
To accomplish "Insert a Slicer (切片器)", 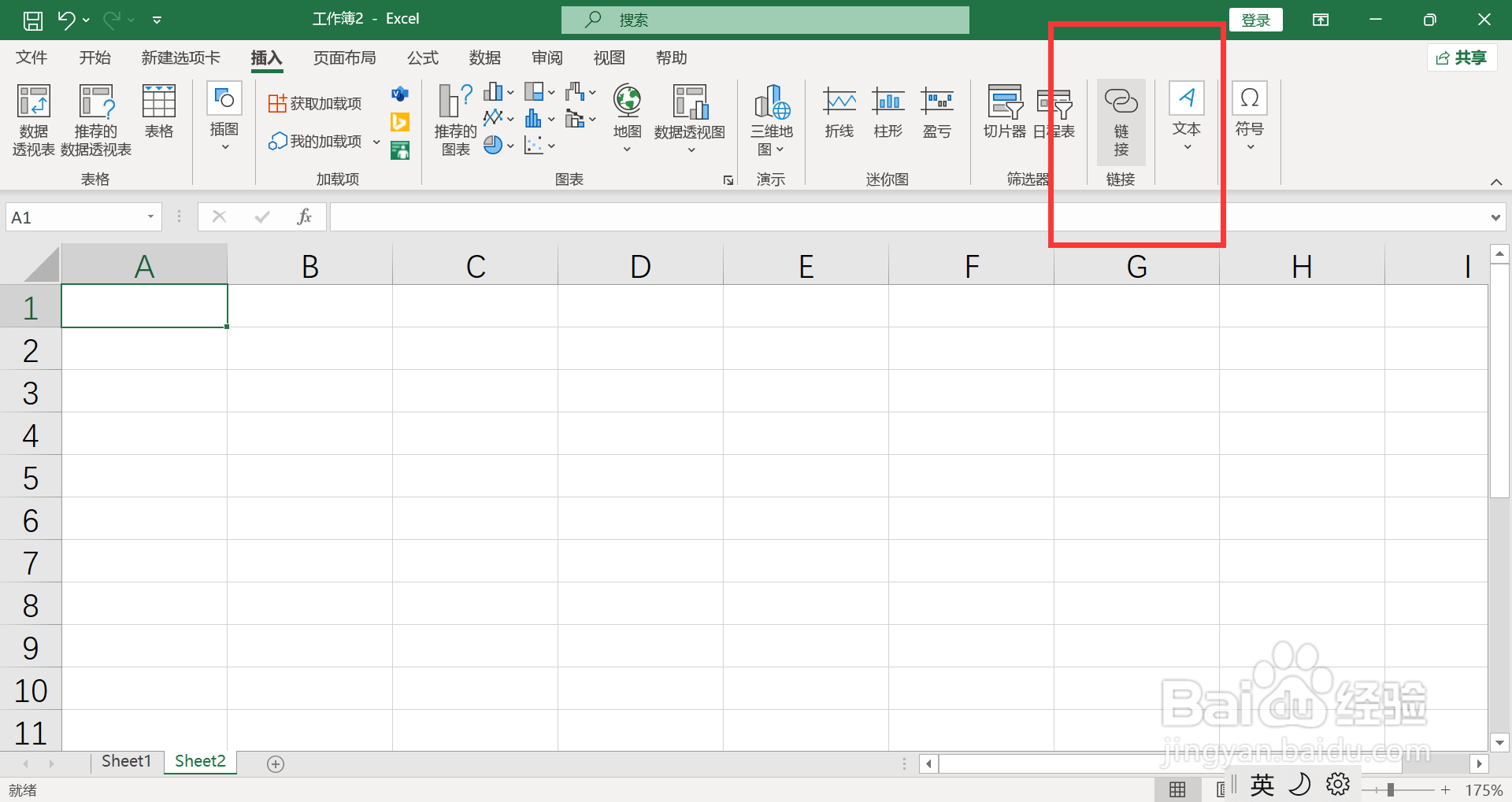I will (1005, 113).
